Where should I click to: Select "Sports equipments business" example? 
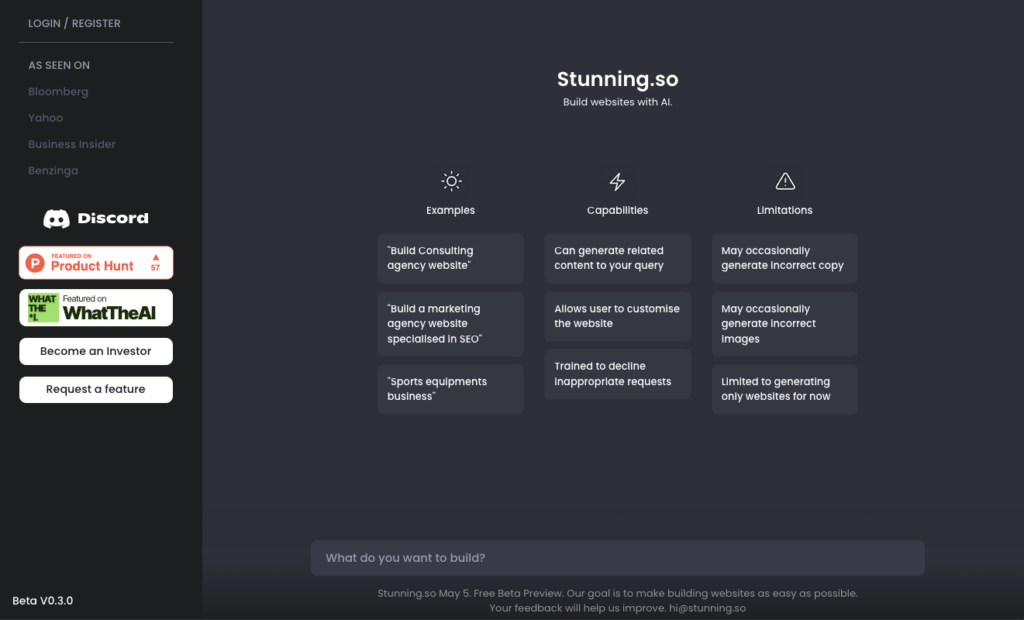tap(451, 389)
